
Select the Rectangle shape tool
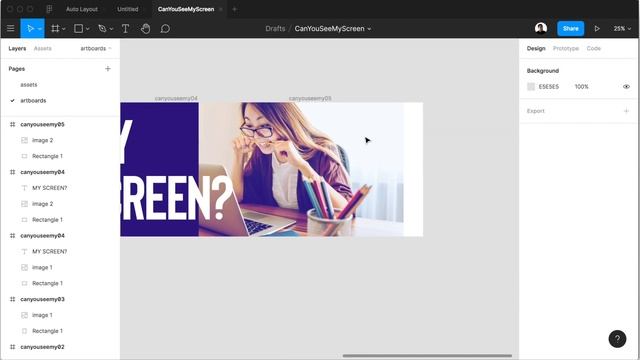point(78,29)
